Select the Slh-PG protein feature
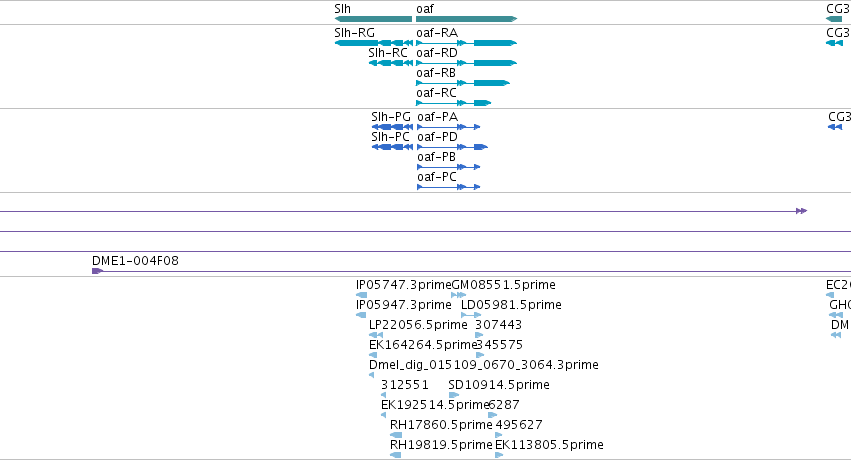Image resolution: width=851 pixels, height=460 pixels. (x=392, y=127)
